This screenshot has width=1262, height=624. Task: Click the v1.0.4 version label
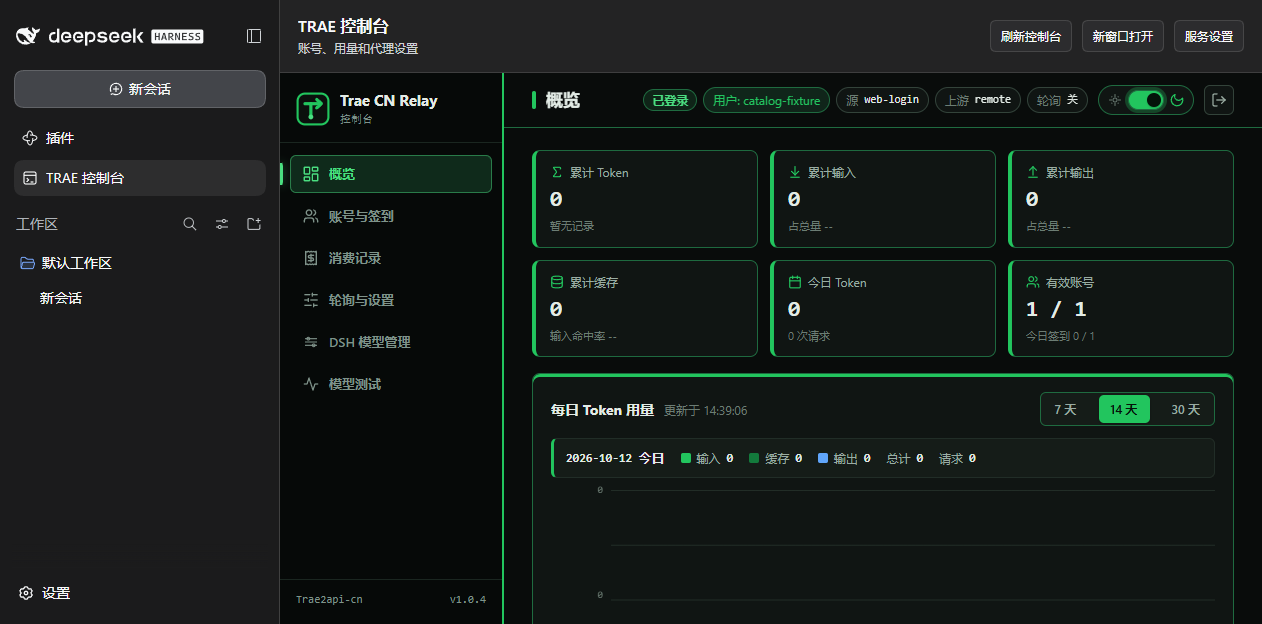pyautogui.click(x=468, y=600)
